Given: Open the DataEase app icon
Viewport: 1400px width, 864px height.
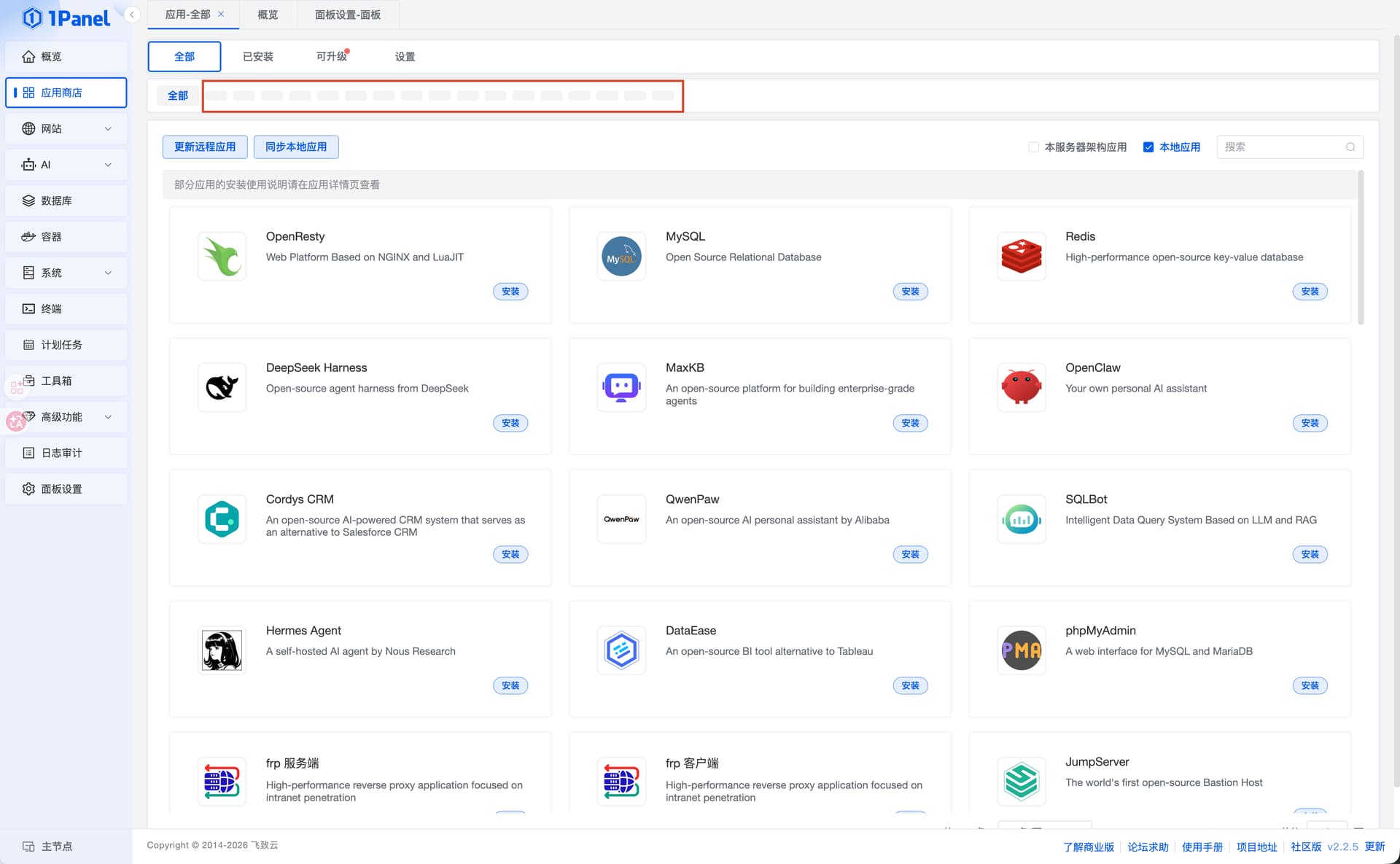Looking at the screenshot, I should pyautogui.click(x=621, y=650).
